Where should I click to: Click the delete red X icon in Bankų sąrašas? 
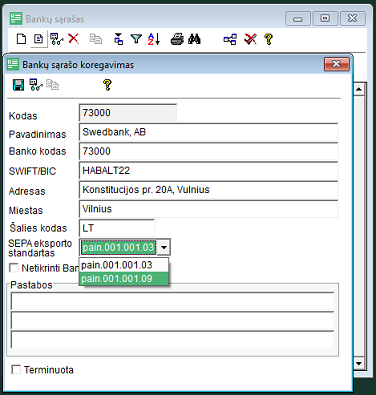(74, 39)
